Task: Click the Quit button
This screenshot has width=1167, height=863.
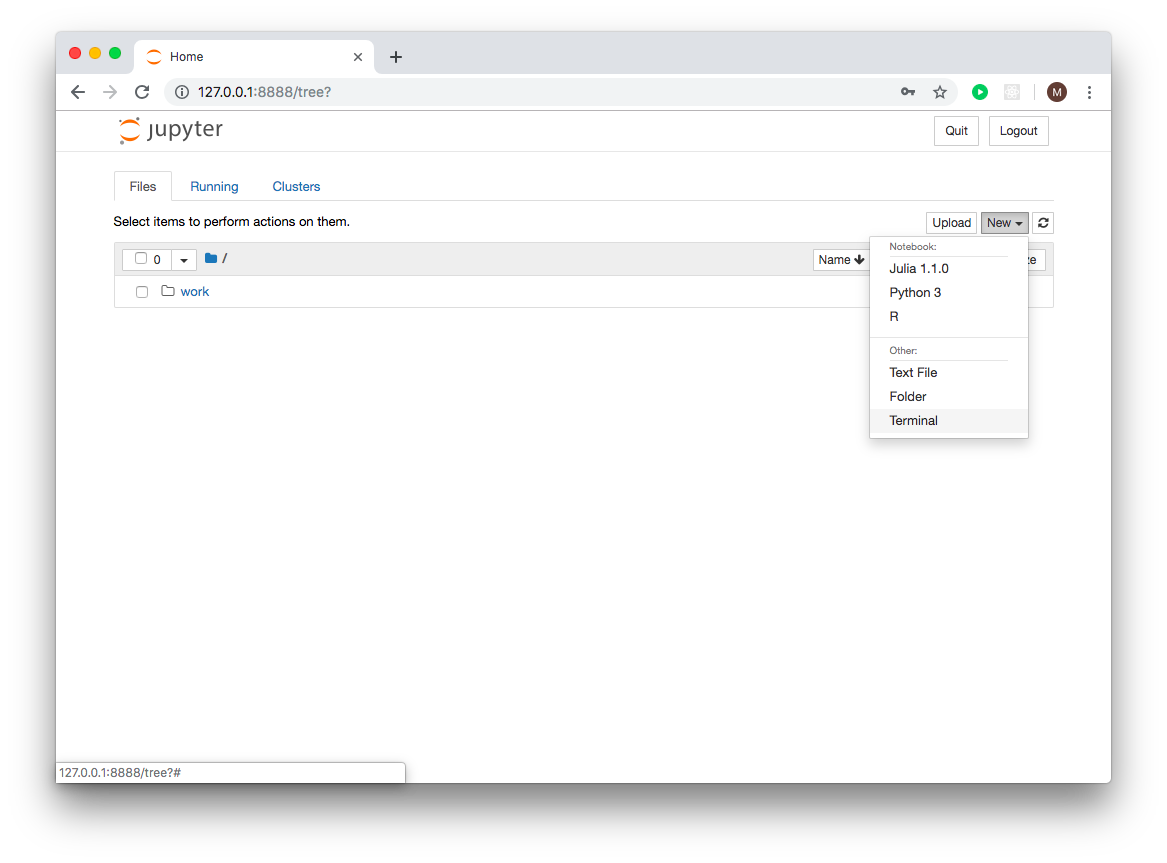Action: click(956, 131)
